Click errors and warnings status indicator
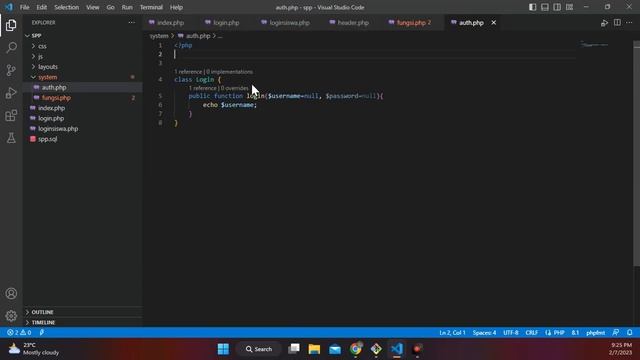Image resolution: width=640 pixels, height=360 pixels. (19, 333)
